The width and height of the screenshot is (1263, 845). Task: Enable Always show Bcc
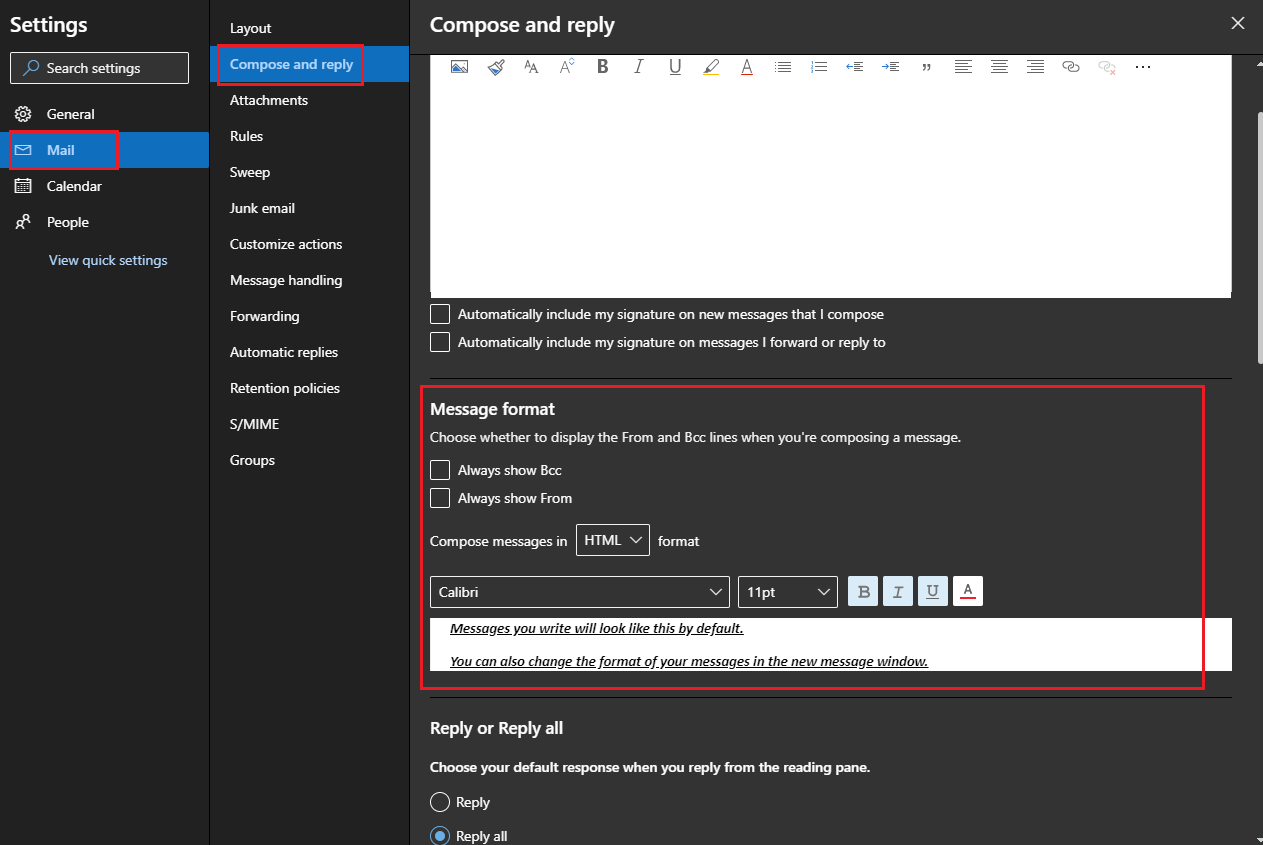tap(440, 469)
